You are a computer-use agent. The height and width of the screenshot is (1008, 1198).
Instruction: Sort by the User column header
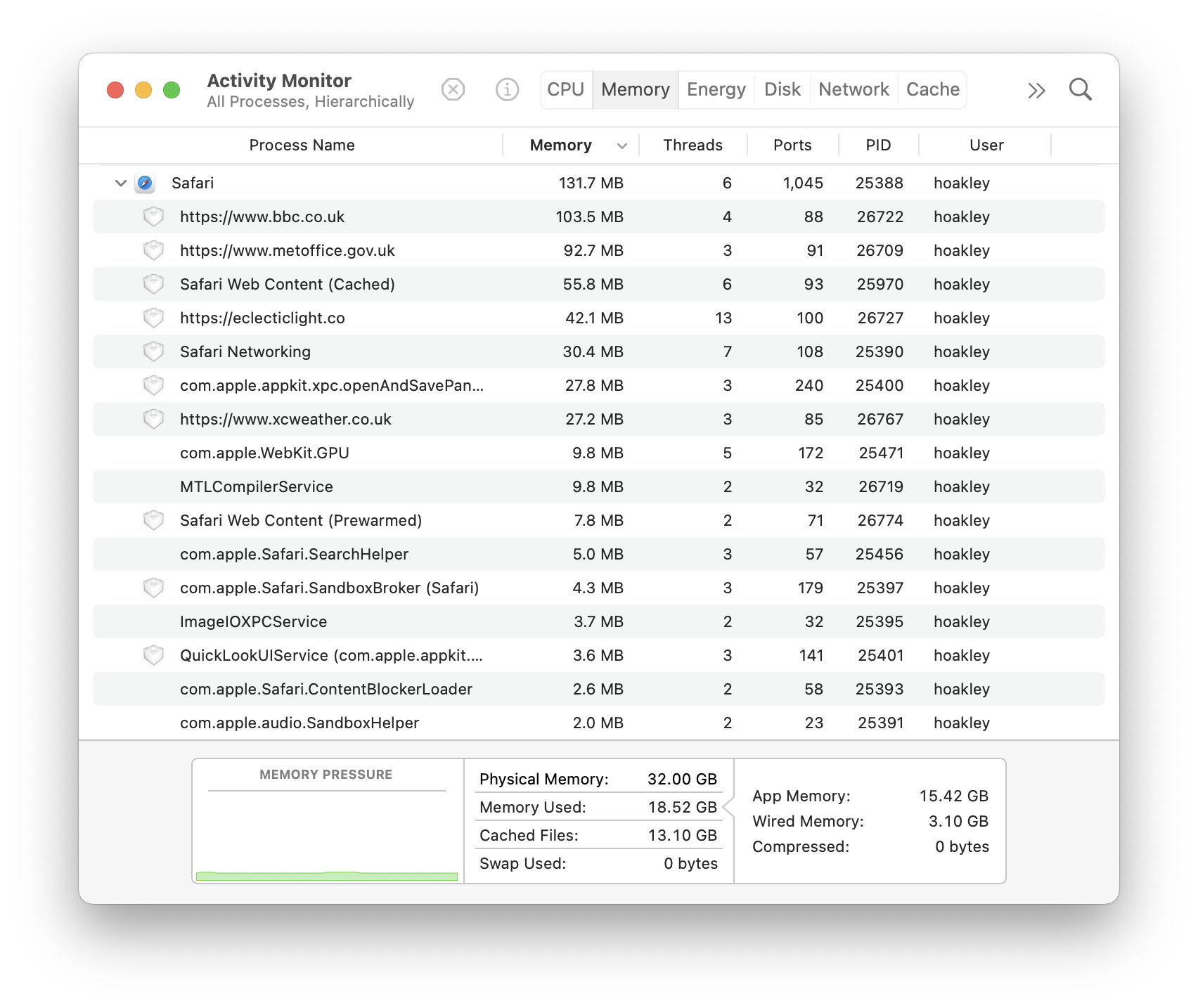point(986,145)
